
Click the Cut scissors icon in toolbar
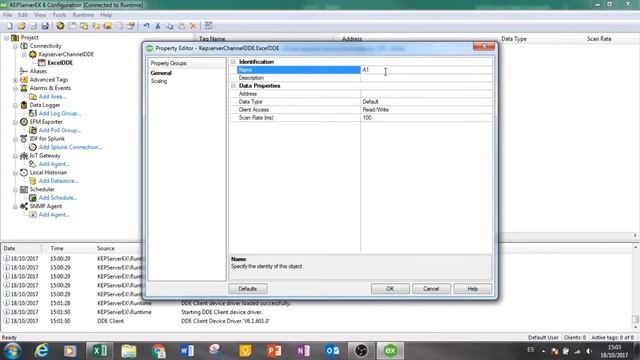point(158,26)
